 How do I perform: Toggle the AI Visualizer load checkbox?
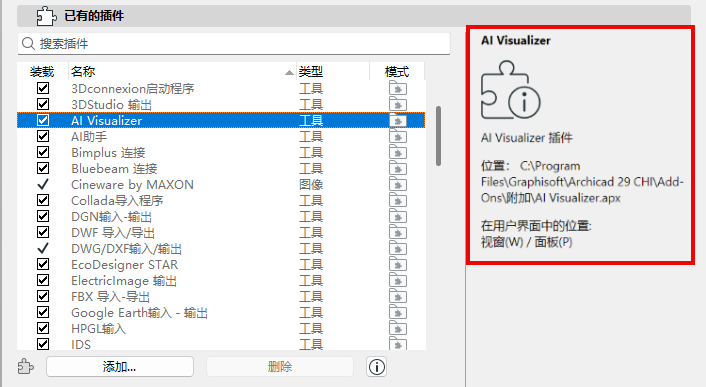tap(43, 120)
